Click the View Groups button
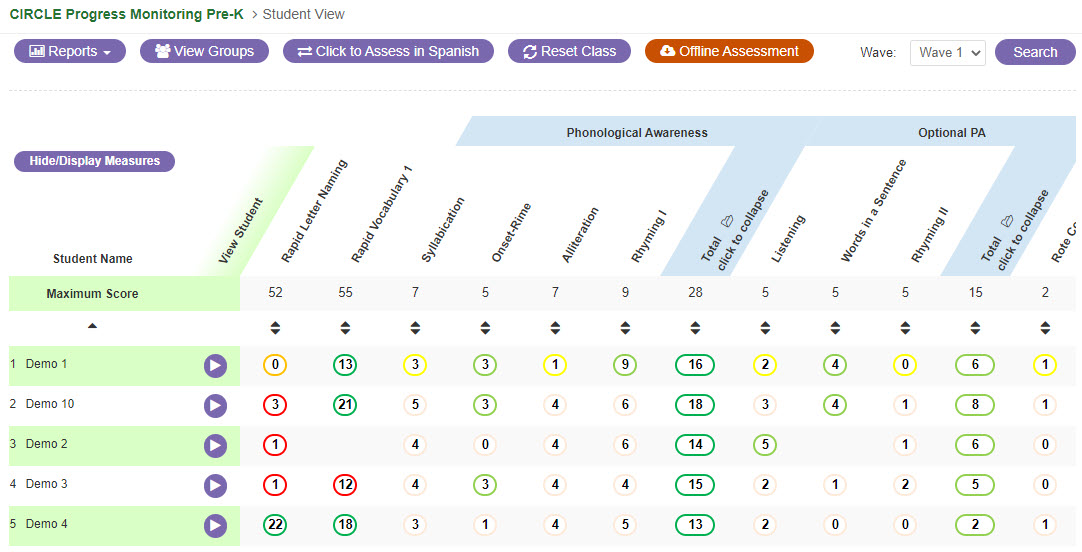The width and height of the screenshot is (1082, 552). [x=204, y=52]
